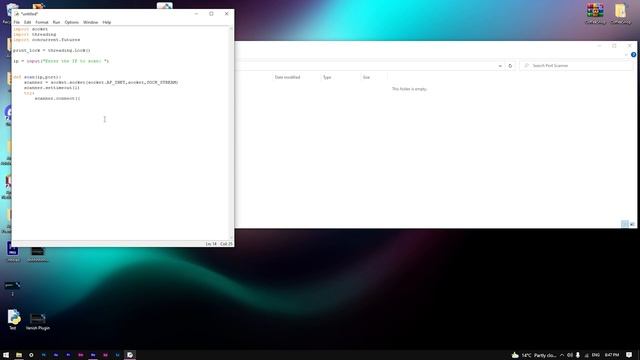Click the 'import socket' code line
Screen dimensions: 640x360
30,29
